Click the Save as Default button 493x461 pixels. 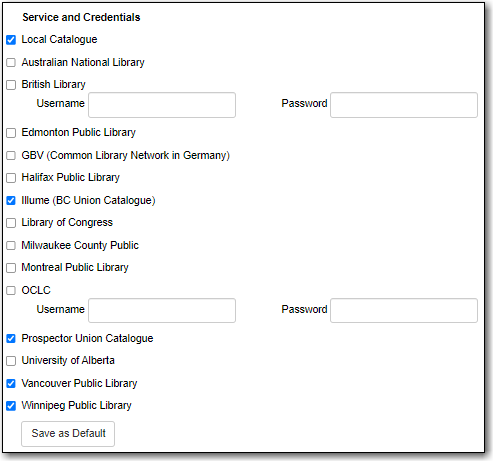[68, 434]
